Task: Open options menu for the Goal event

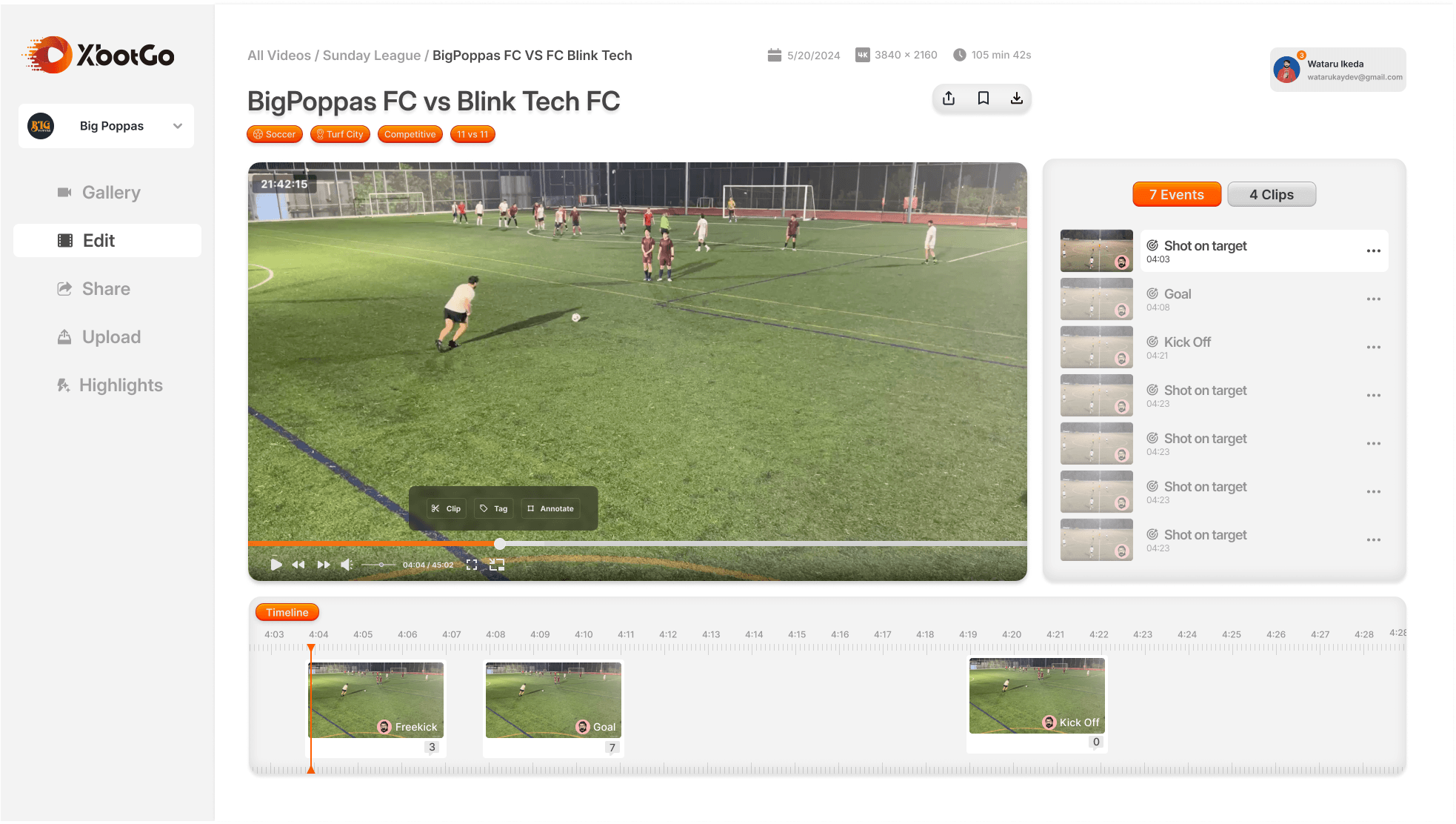Action: [x=1374, y=299]
